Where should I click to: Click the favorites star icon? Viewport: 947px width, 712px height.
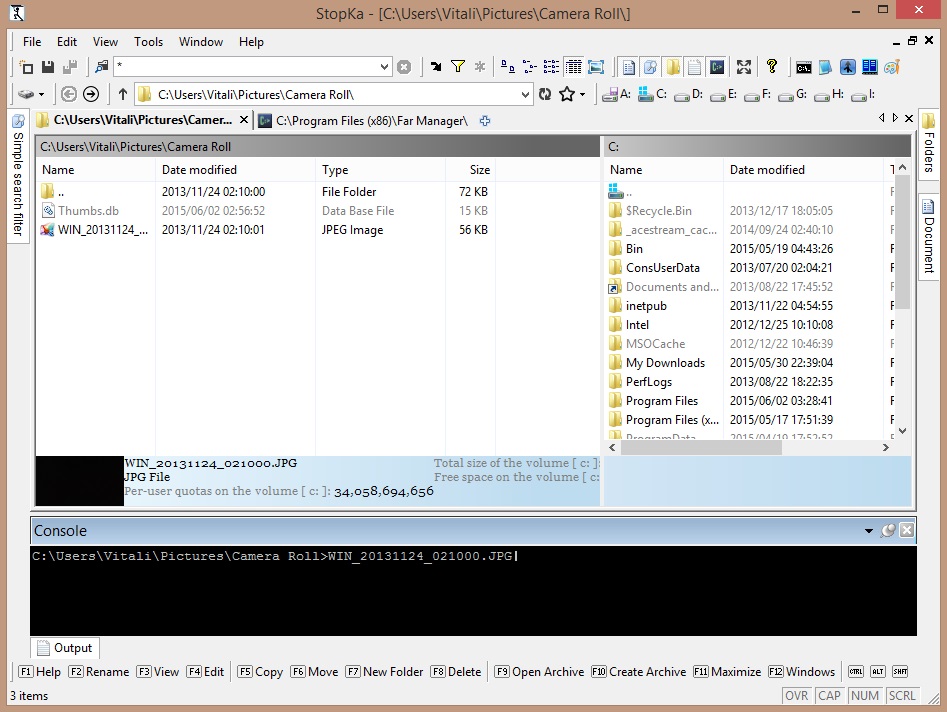(567, 94)
